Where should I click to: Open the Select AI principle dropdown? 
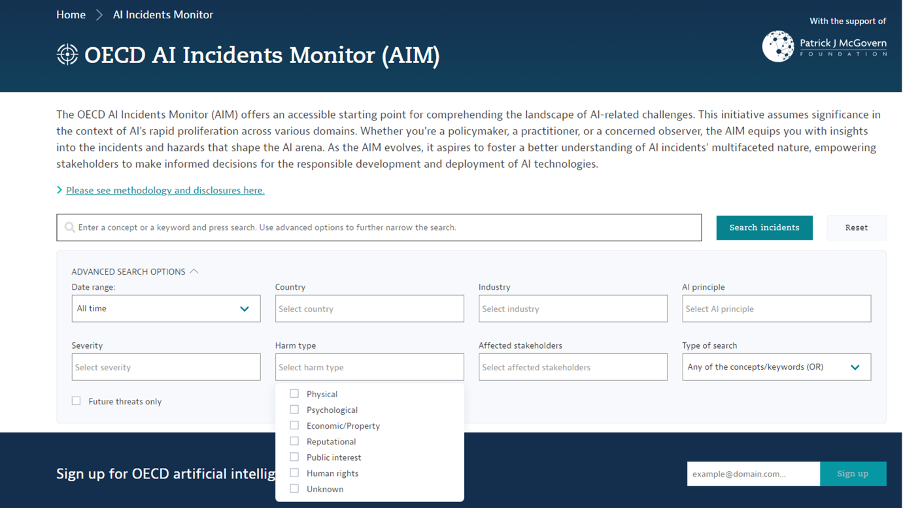777,308
